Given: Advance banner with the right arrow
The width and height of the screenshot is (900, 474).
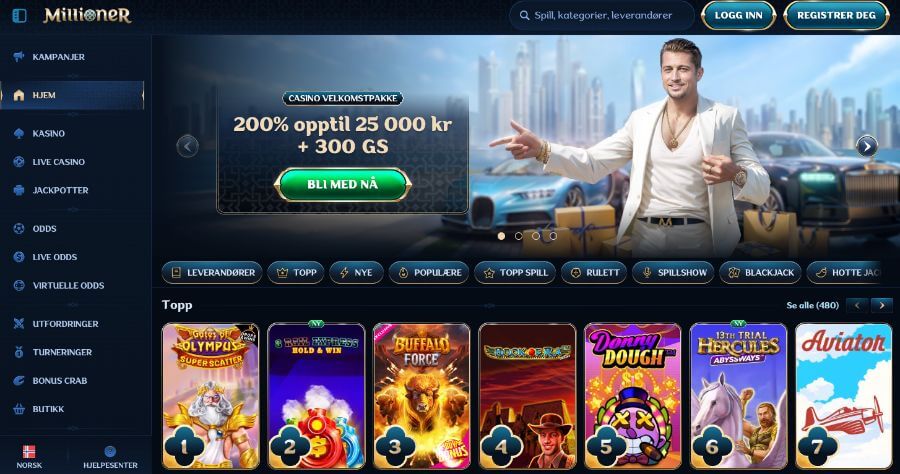Looking at the screenshot, I should coord(867,146).
